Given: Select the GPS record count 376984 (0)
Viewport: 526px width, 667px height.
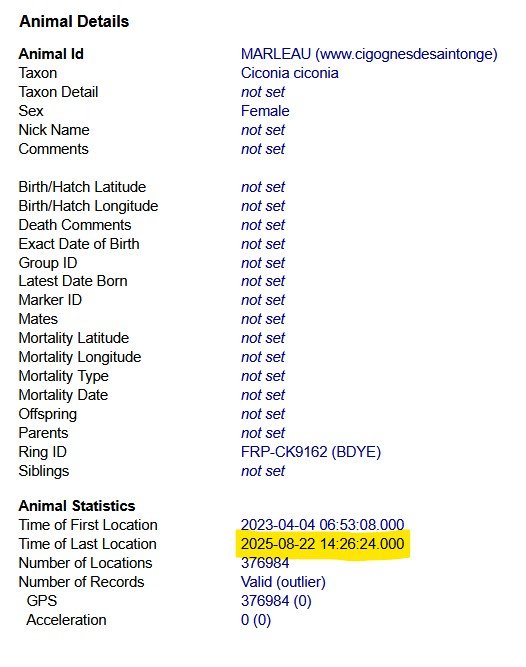Looking at the screenshot, I should [x=276, y=601].
